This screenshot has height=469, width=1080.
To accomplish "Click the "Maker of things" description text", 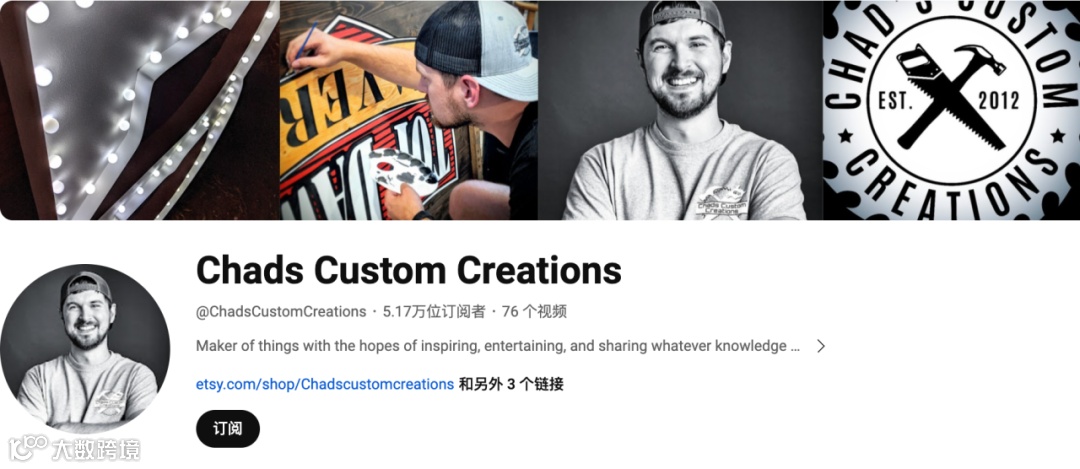I will [x=498, y=346].
